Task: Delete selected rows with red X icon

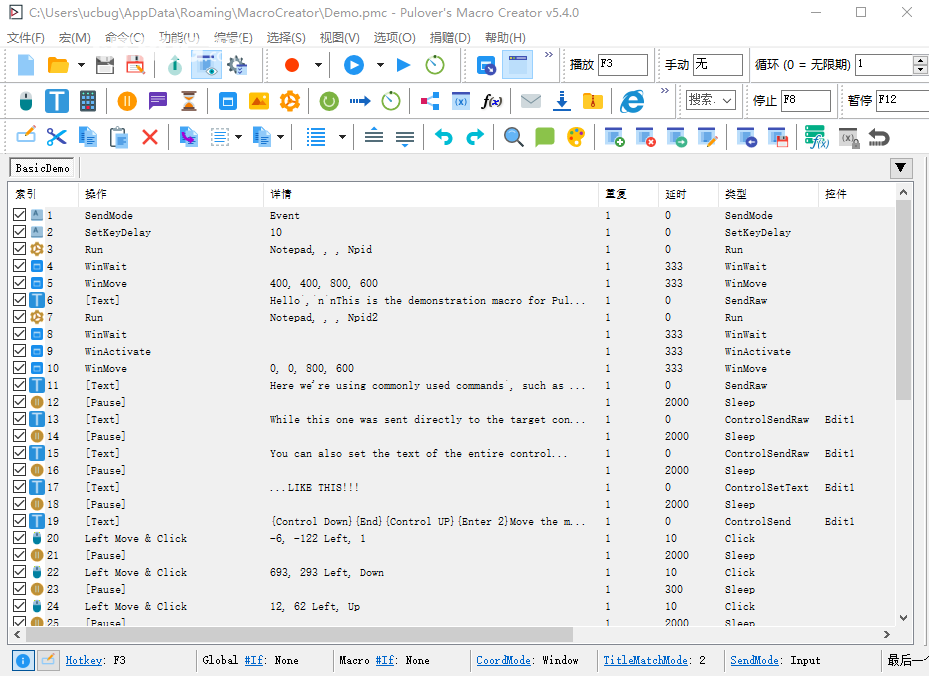Action: click(x=150, y=137)
